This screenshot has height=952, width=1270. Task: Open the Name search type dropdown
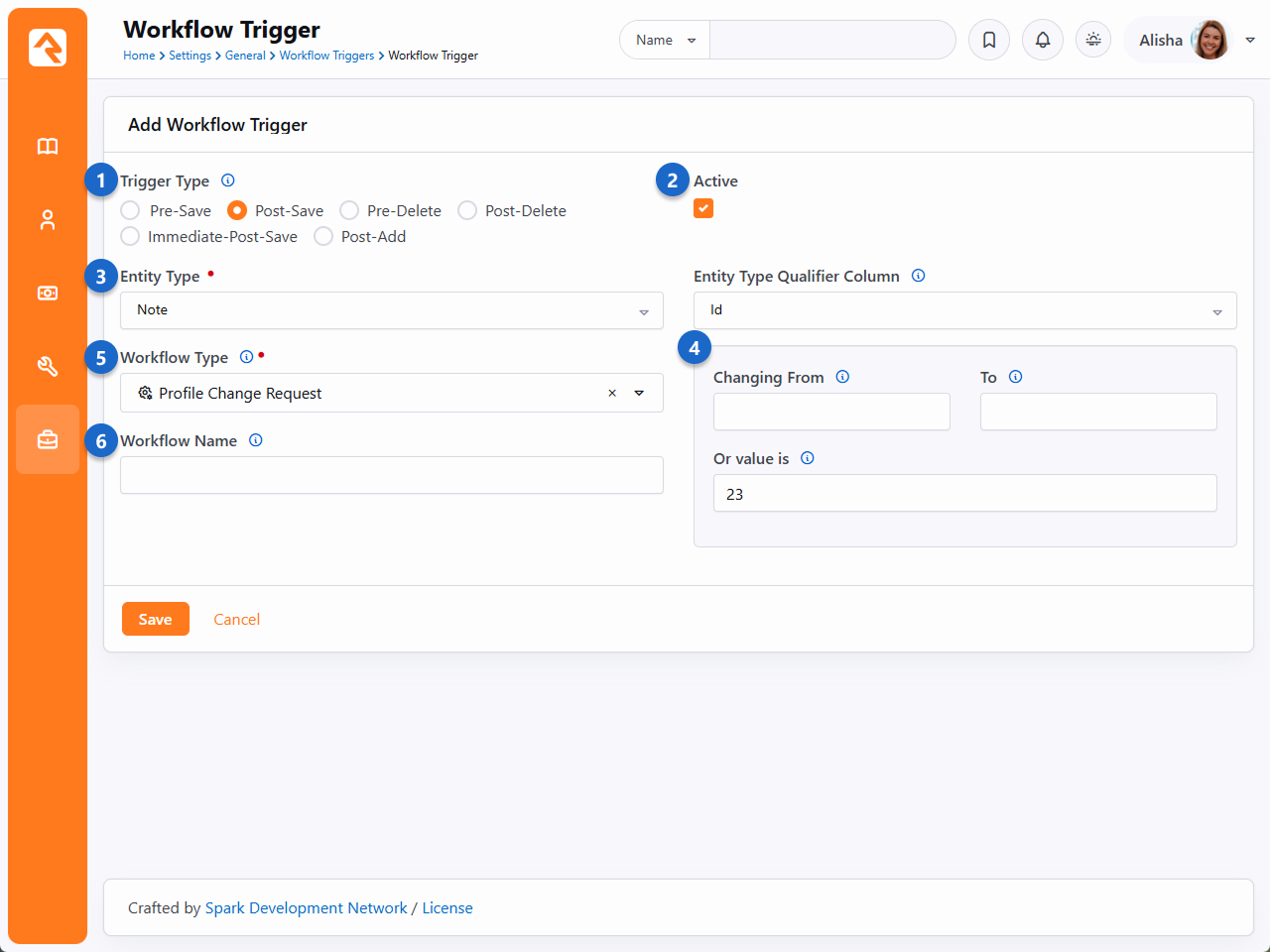(x=665, y=41)
